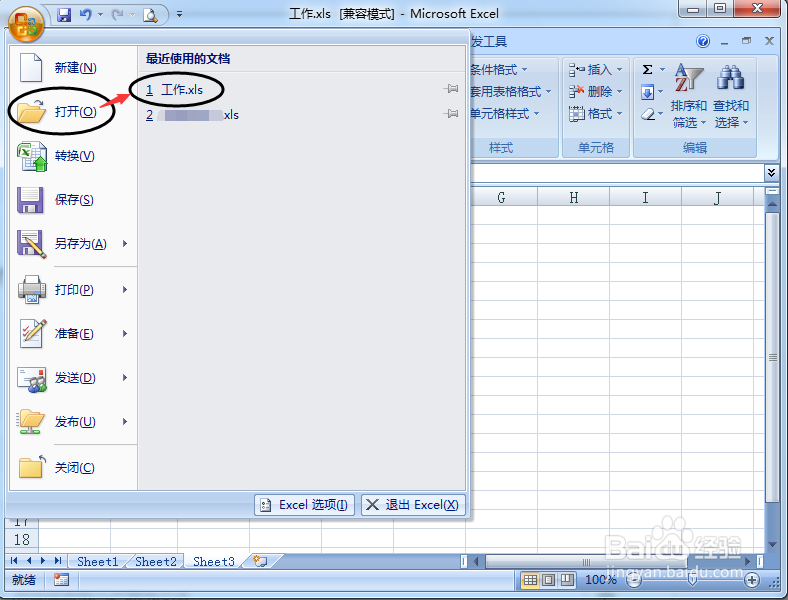Click the Excel 选项(I) button

pos(305,505)
